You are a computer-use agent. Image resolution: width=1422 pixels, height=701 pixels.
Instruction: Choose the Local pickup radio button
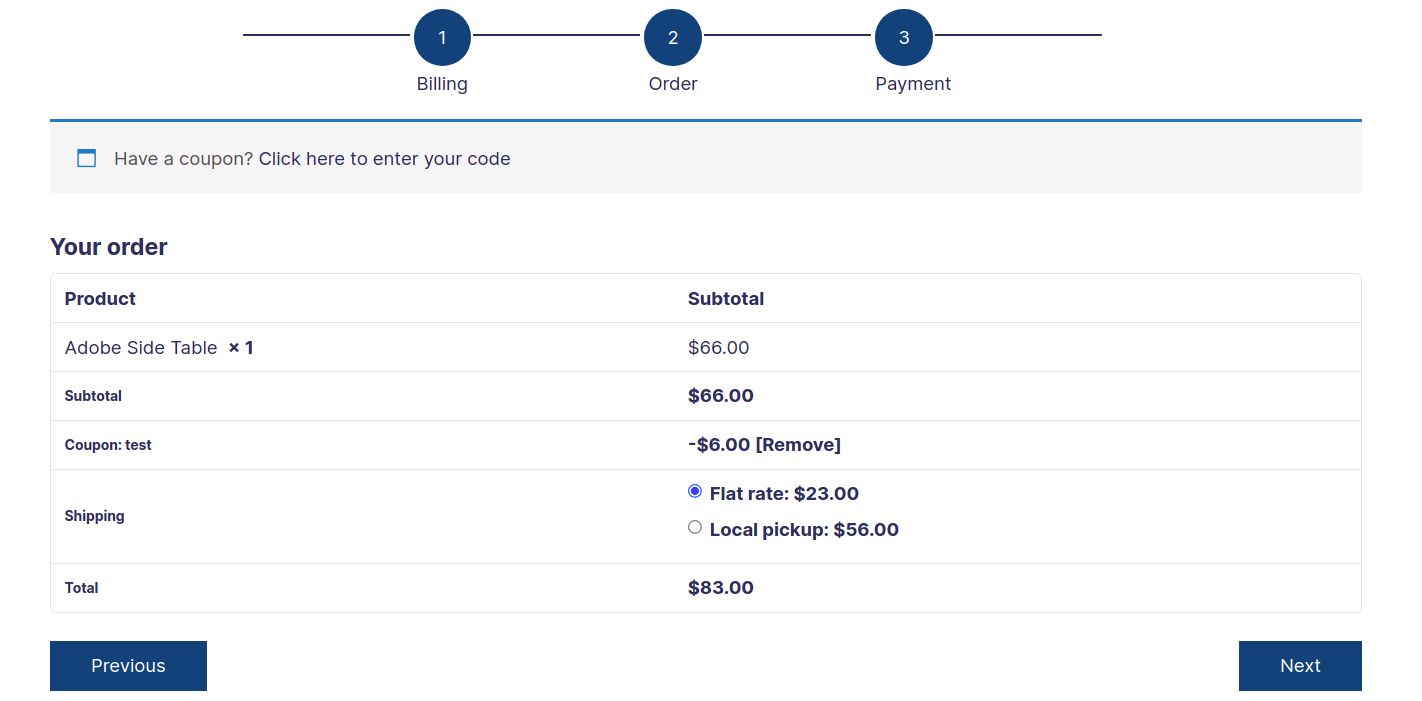(x=695, y=527)
